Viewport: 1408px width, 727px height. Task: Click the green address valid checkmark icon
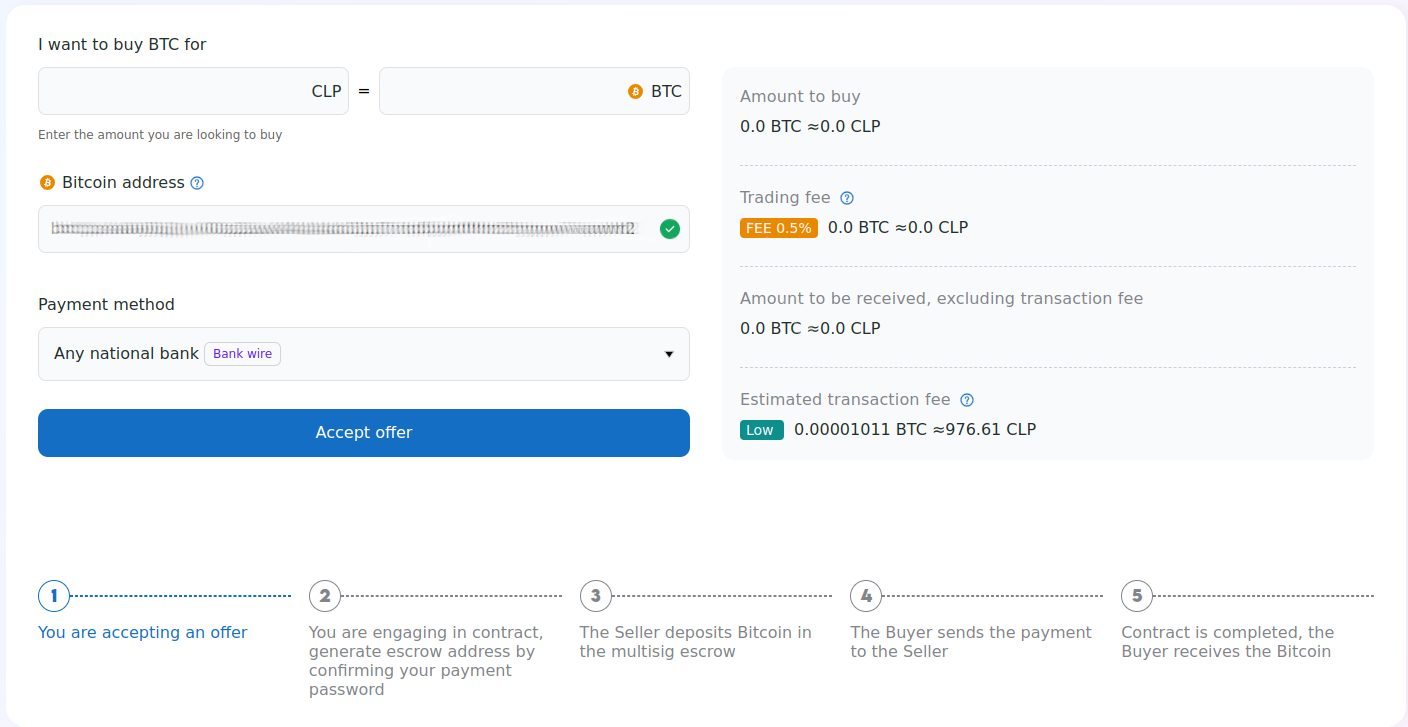[670, 229]
